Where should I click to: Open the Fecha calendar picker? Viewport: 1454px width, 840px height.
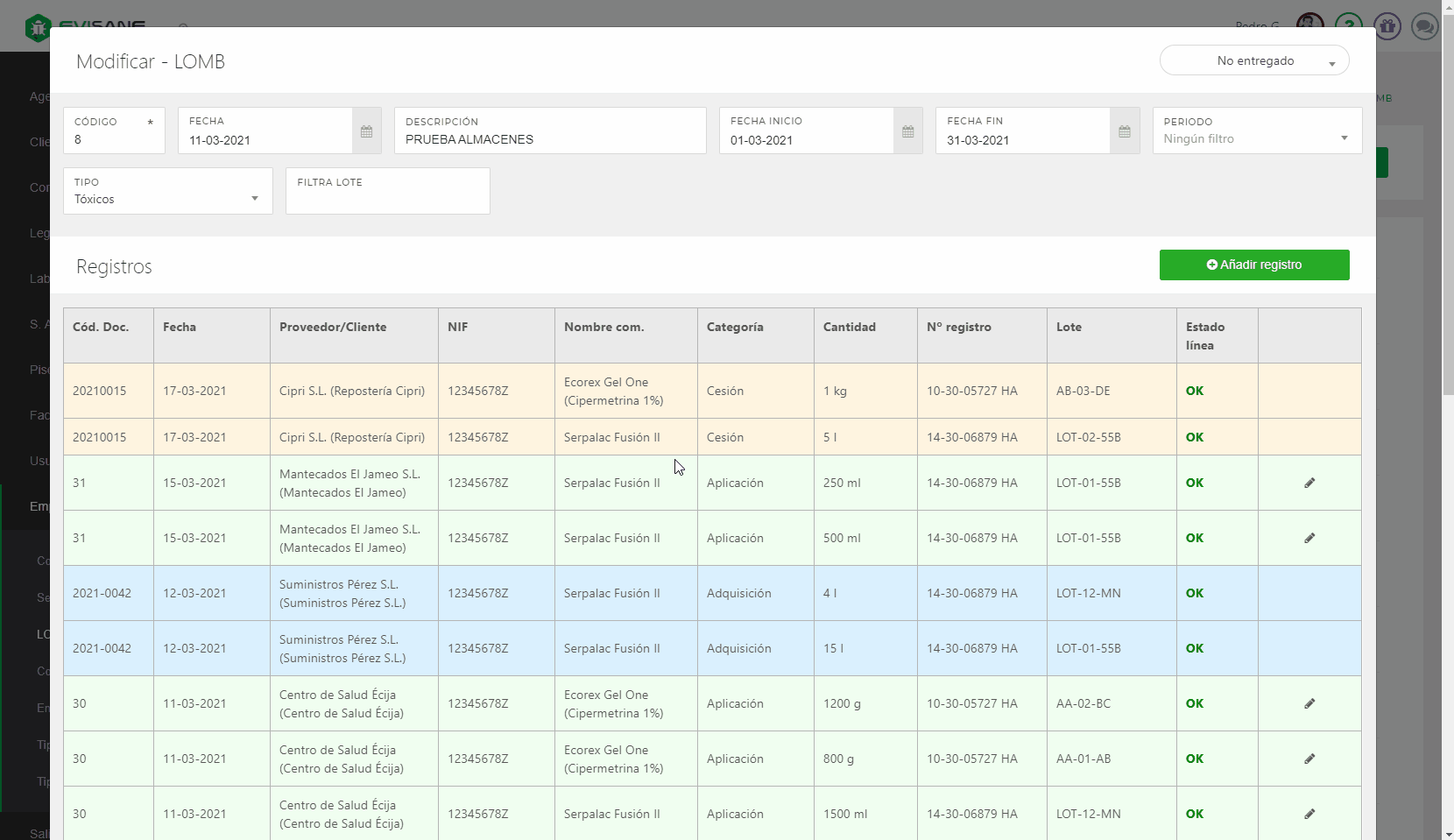(x=366, y=131)
